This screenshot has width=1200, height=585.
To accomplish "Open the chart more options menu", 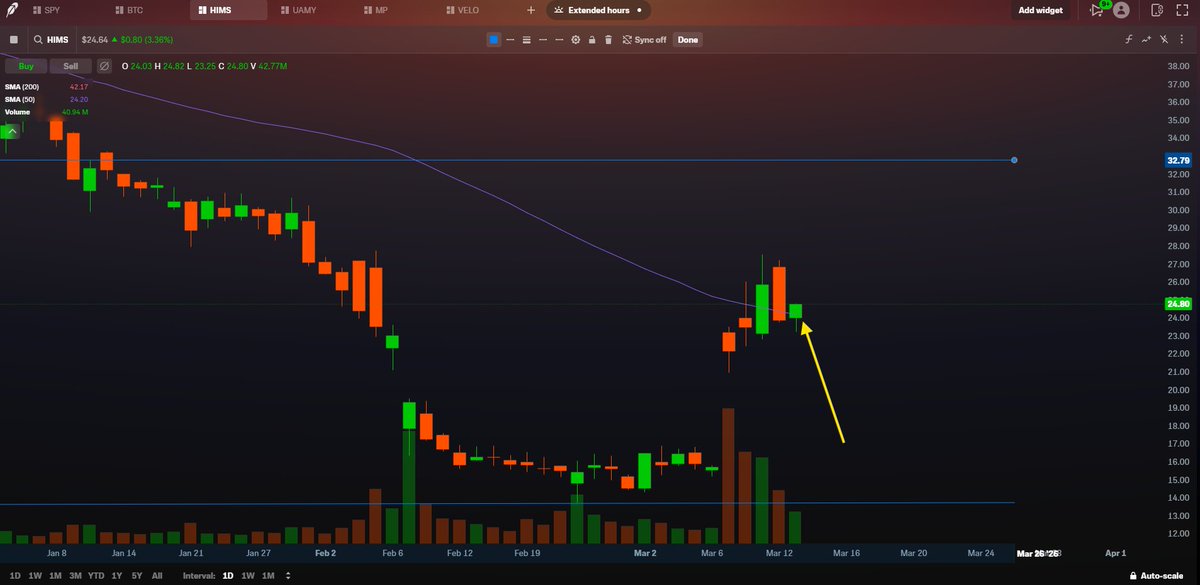I will (1182, 40).
